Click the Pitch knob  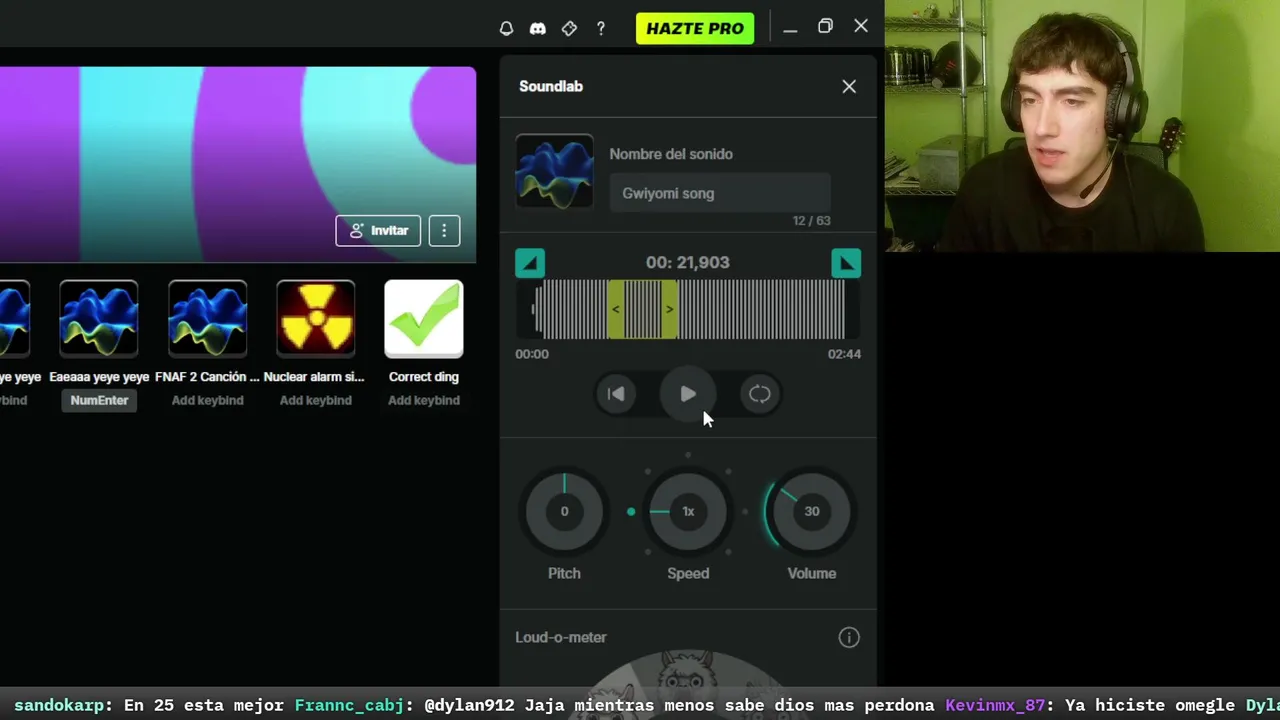coord(564,511)
